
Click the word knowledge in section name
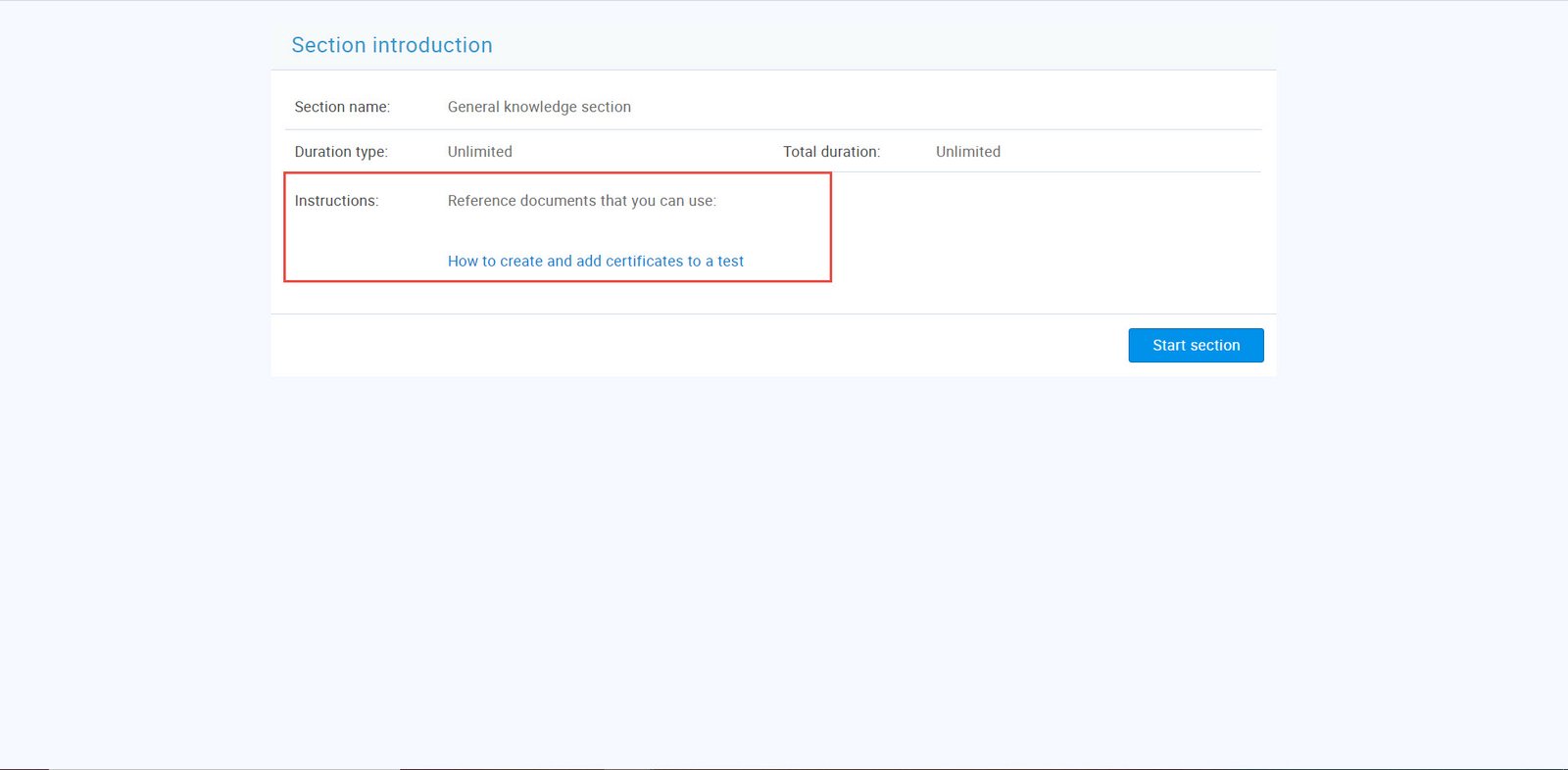click(540, 107)
